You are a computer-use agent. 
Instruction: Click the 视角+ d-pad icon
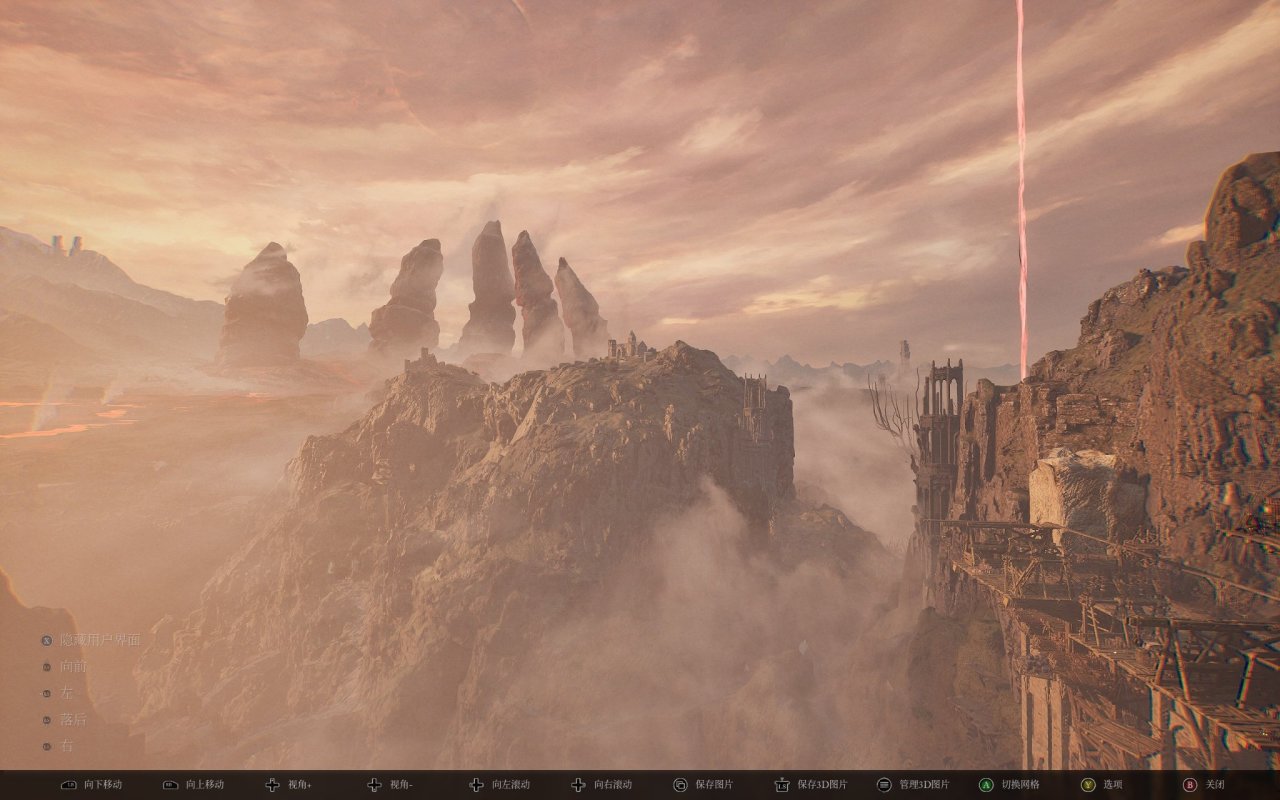(272, 785)
